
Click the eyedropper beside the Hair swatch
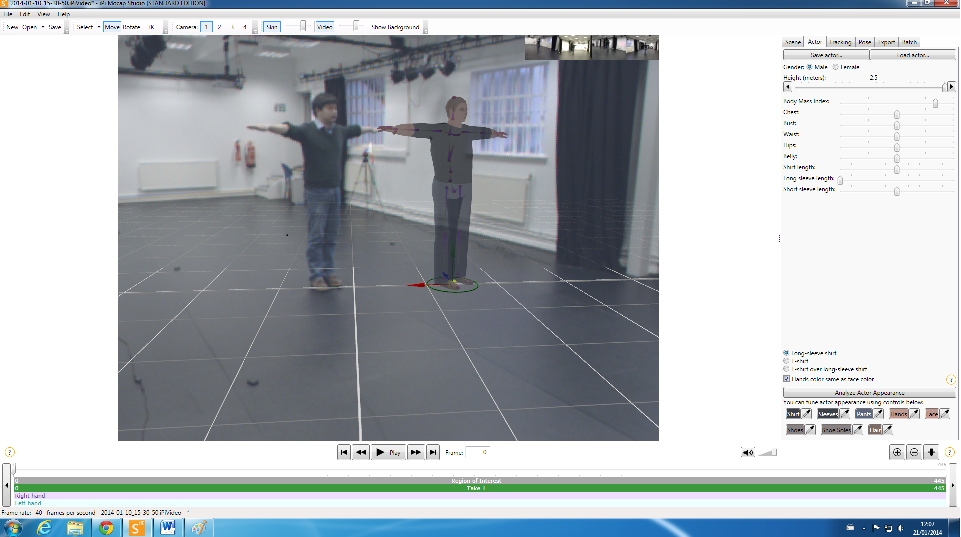pyautogui.click(x=887, y=430)
